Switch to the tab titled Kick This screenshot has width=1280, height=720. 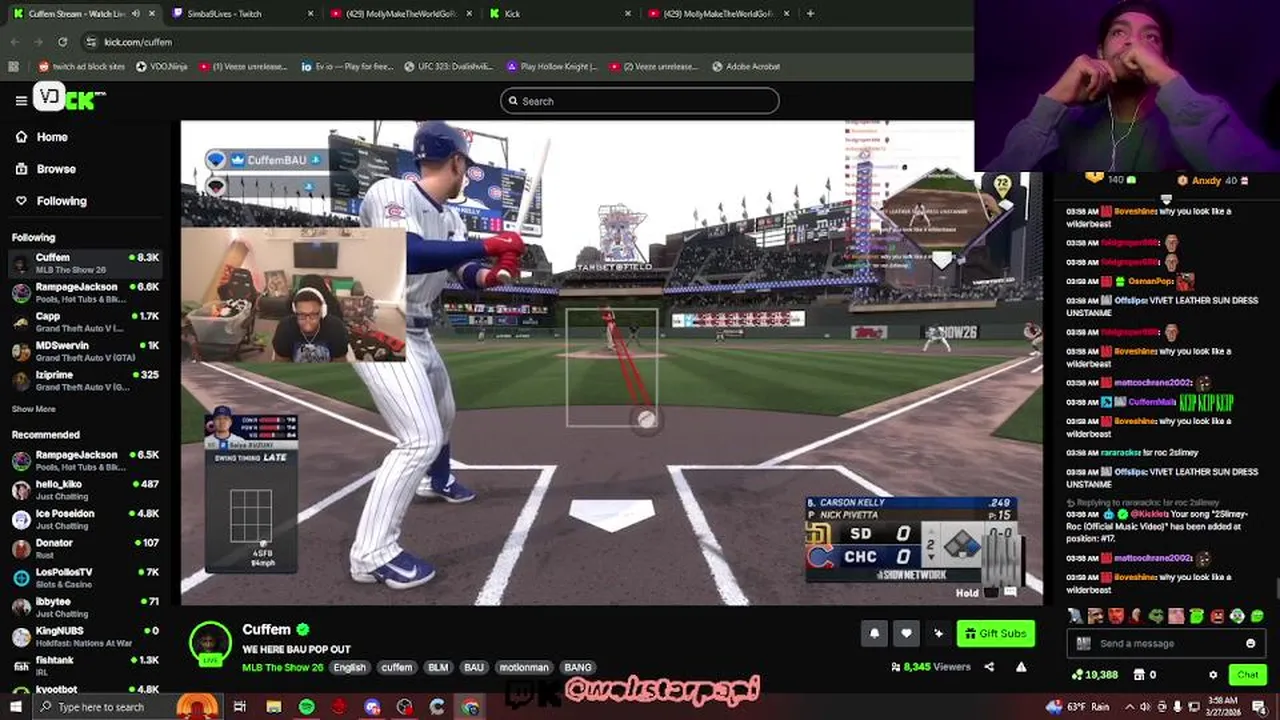pyautogui.click(x=559, y=13)
